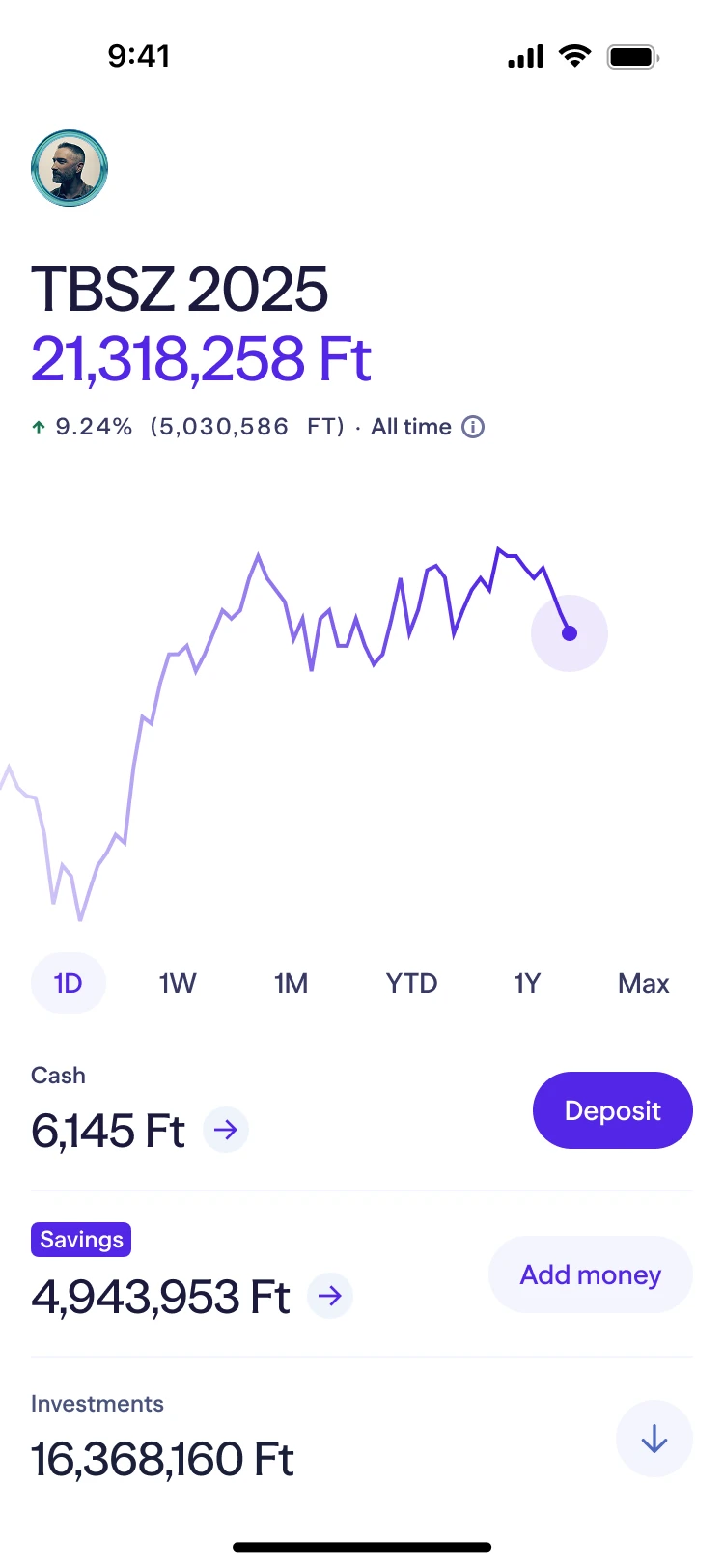Switch chart to 1M range

click(291, 983)
